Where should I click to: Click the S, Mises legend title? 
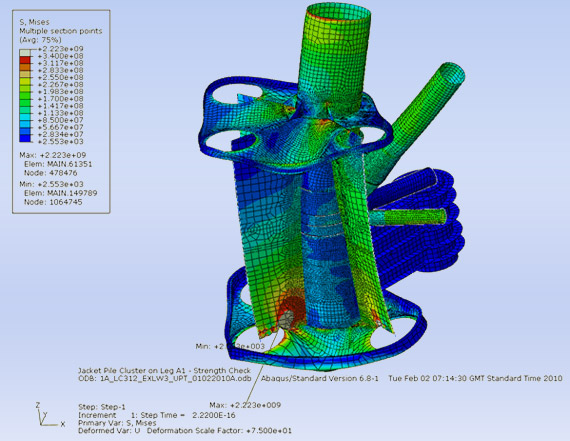click(x=34, y=22)
